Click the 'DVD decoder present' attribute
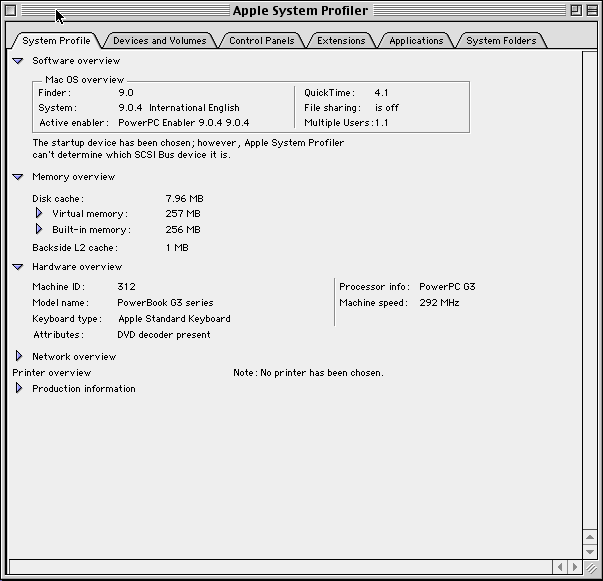 pyautogui.click(x=164, y=335)
